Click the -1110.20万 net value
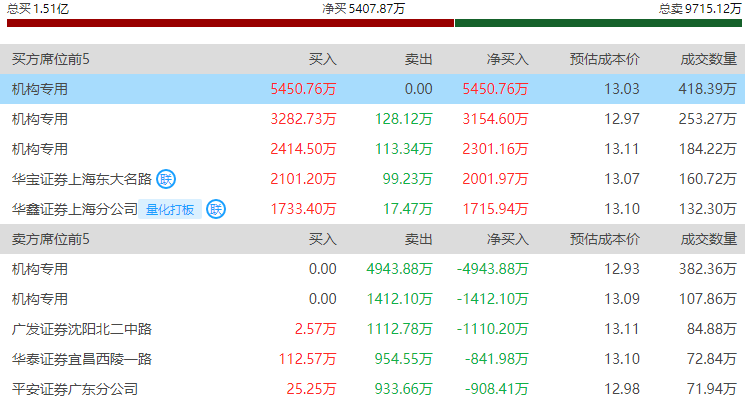The height and width of the screenshot is (404, 745). (492, 329)
